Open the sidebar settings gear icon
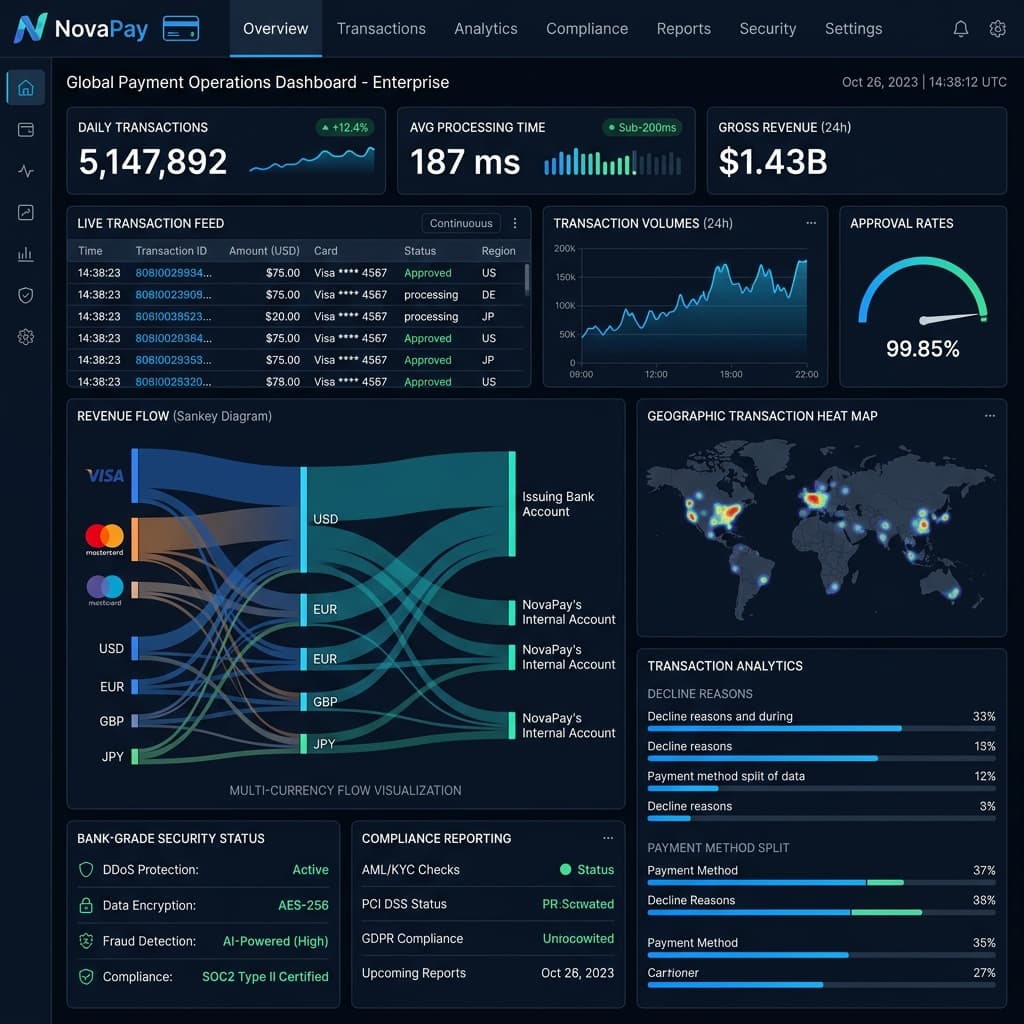1024x1024 pixels. pos(25,337)
